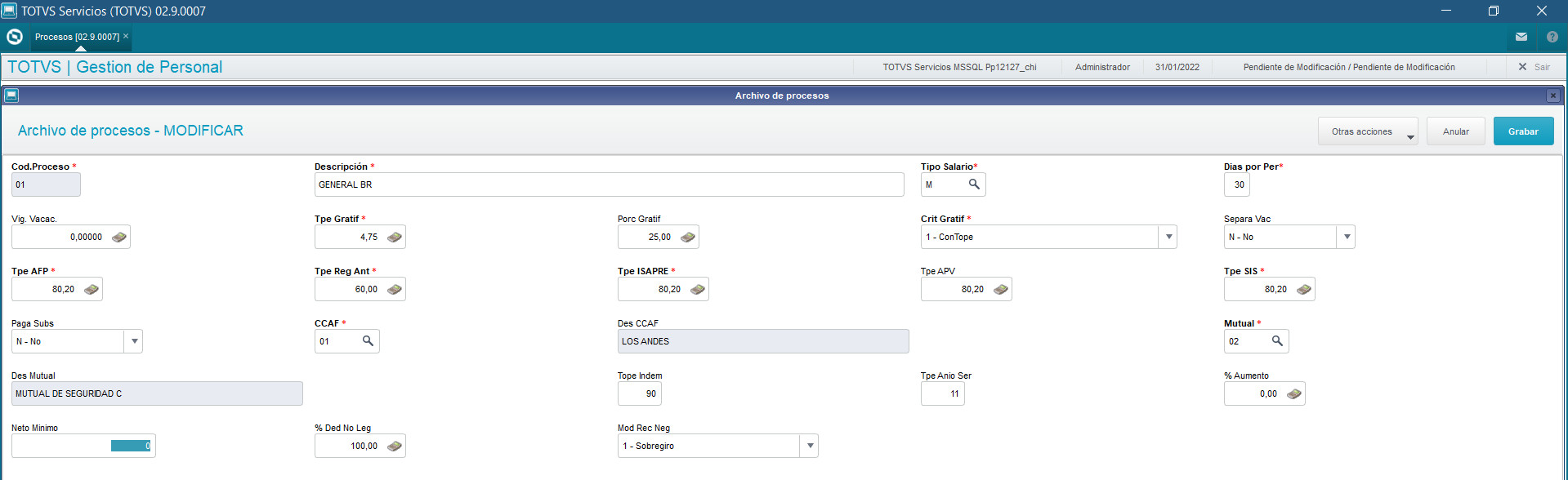Open the mail envelope icon
This screenshot has width=1568, height=480.
pyautogui.click(x=1521, y=37)
